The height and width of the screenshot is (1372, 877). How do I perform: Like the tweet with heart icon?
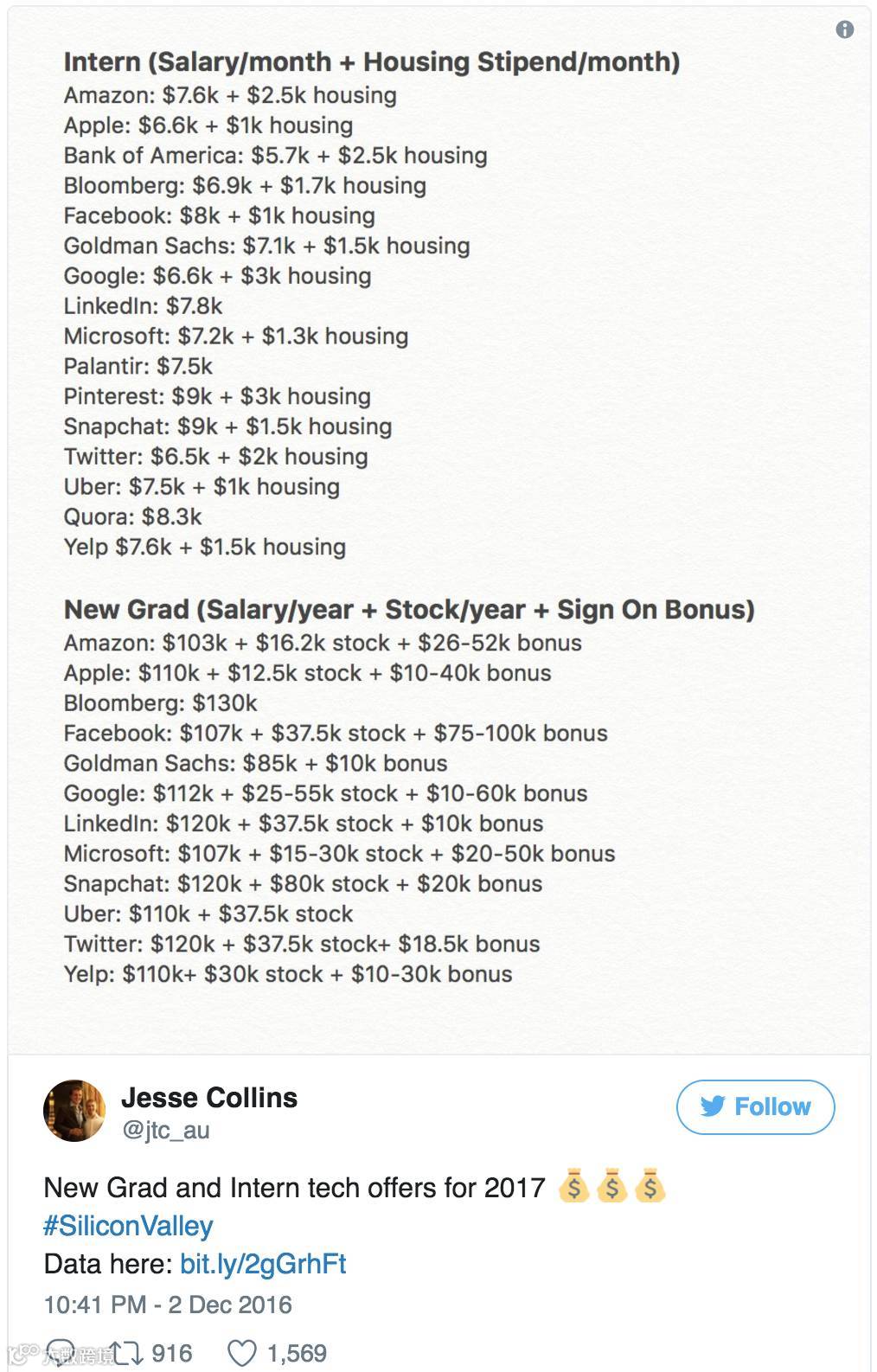coord(241,1353)
